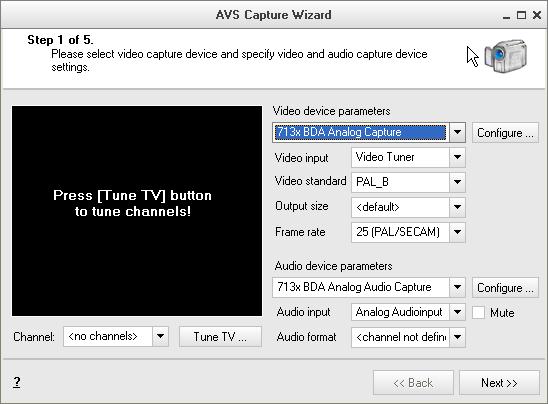Click Configure for the video device
This screenshot has height=404, width=548.
tap(505, 133)
